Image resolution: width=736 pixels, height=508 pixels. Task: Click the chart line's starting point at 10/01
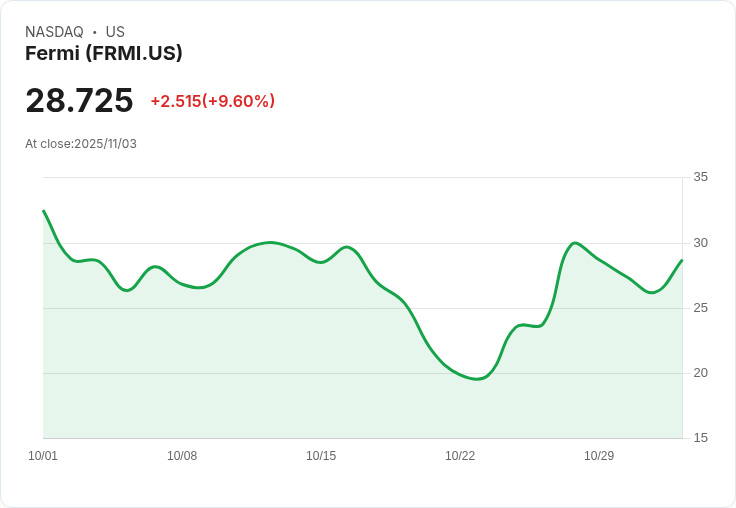click(x=44, y=211)
